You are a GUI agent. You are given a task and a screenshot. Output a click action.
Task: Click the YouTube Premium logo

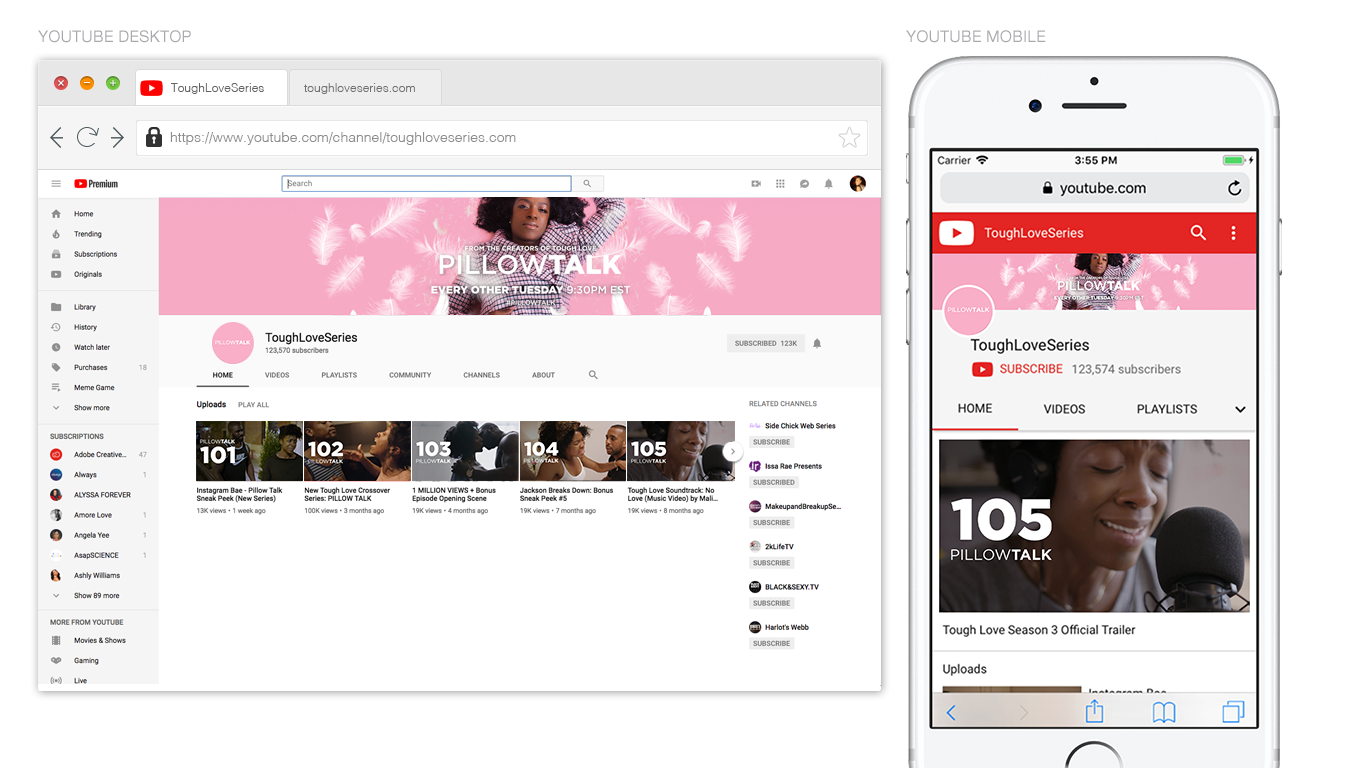[97, 184]
